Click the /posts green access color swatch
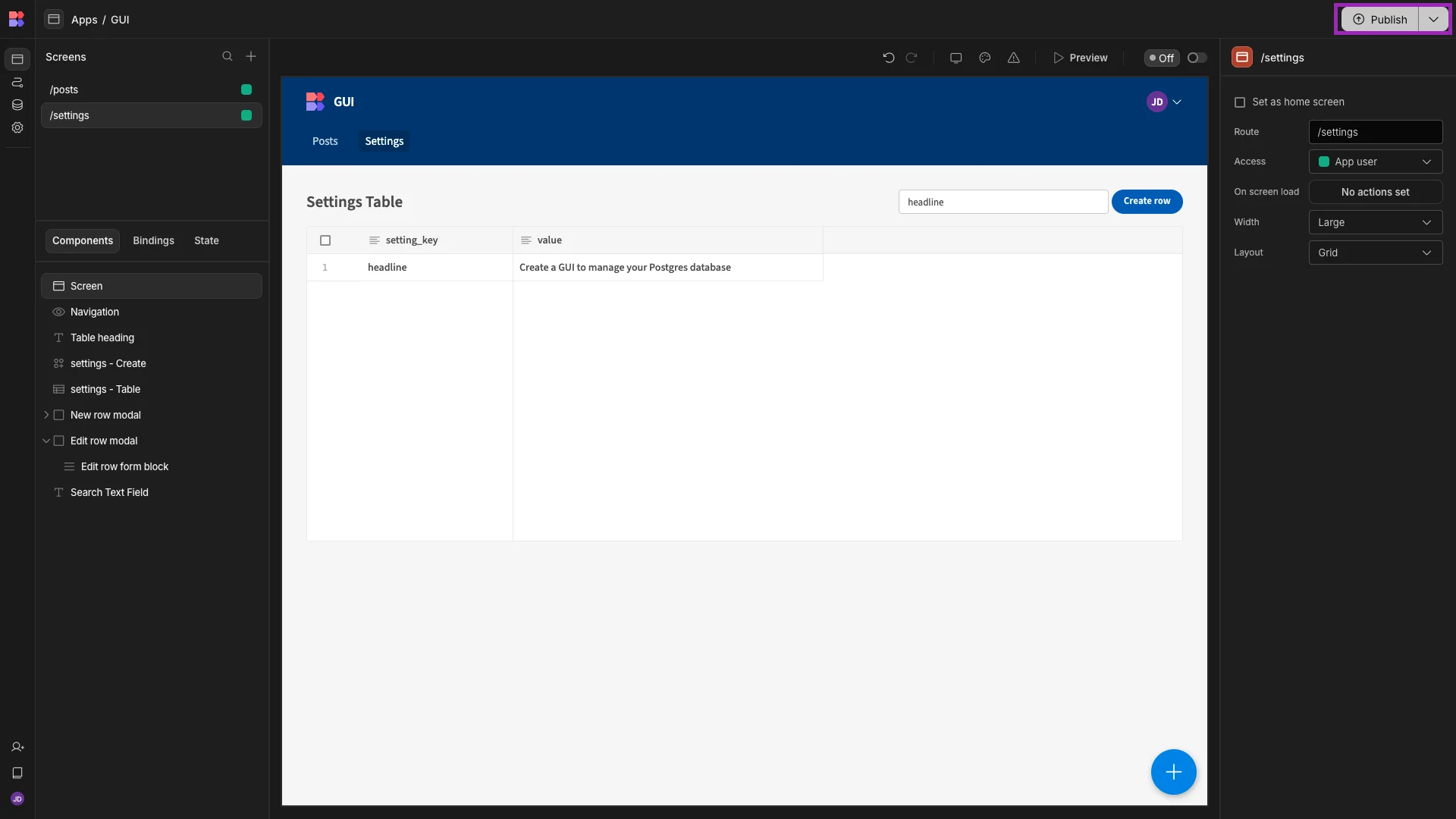Screen dimensions: 1456x819 click(x=246, y=89)
